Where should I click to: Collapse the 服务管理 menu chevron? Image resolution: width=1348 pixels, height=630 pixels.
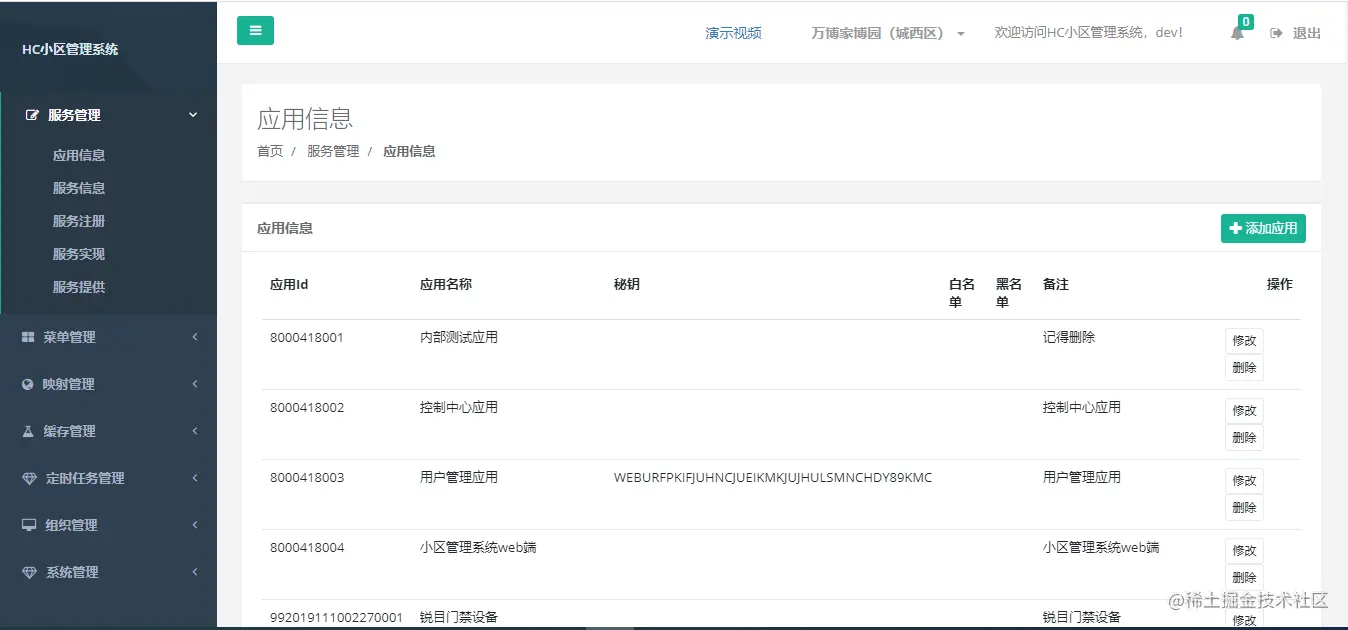194,115
